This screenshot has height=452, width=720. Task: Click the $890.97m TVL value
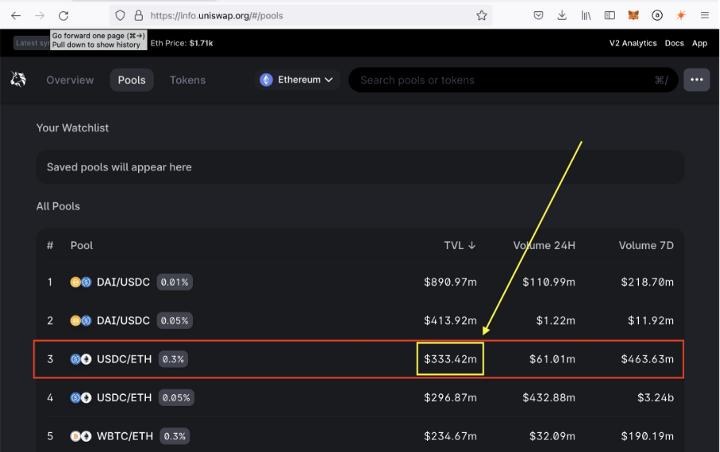pos(450,282)
